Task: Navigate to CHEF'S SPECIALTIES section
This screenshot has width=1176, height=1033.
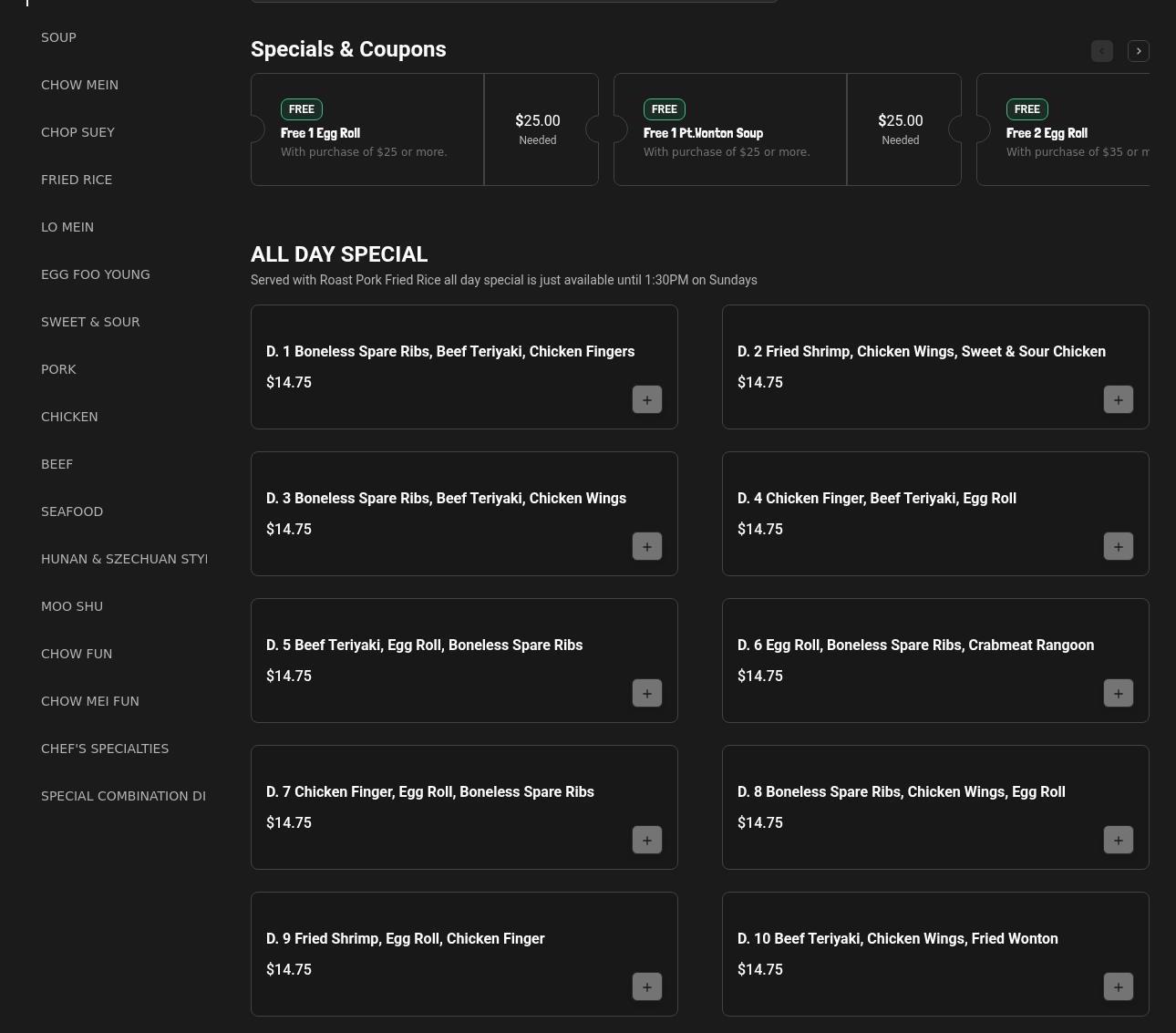Action: (105, 749)
